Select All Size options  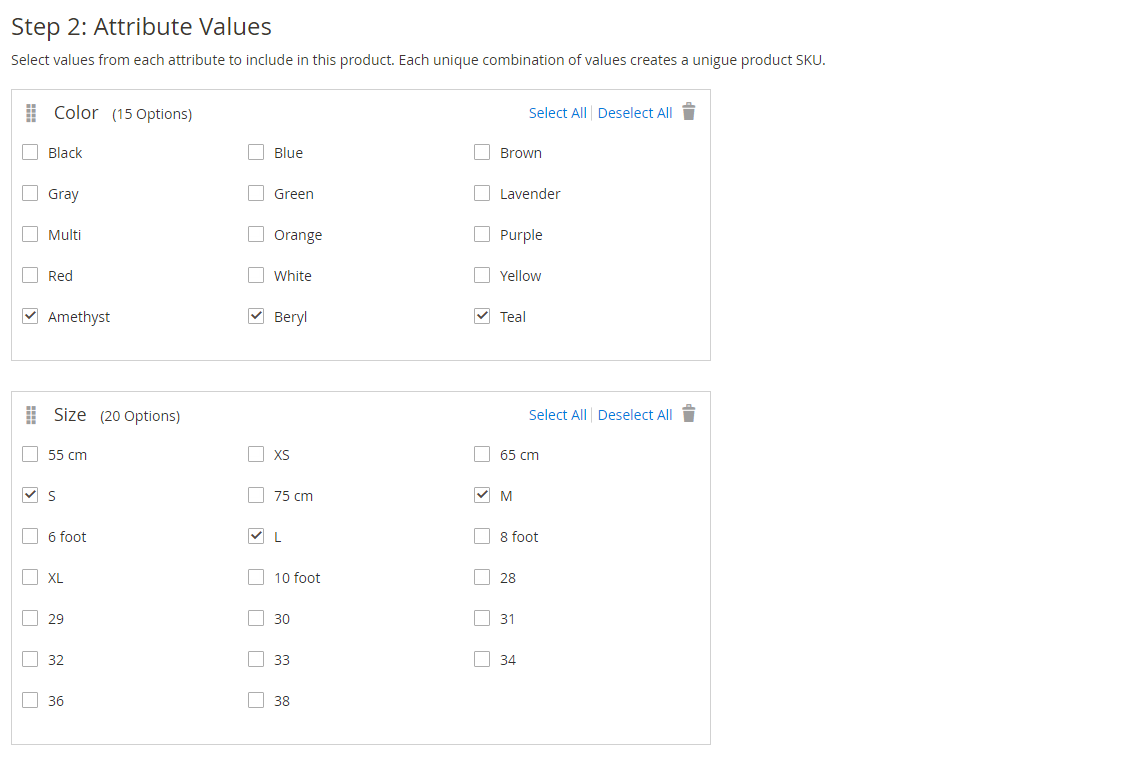(557, 415)
